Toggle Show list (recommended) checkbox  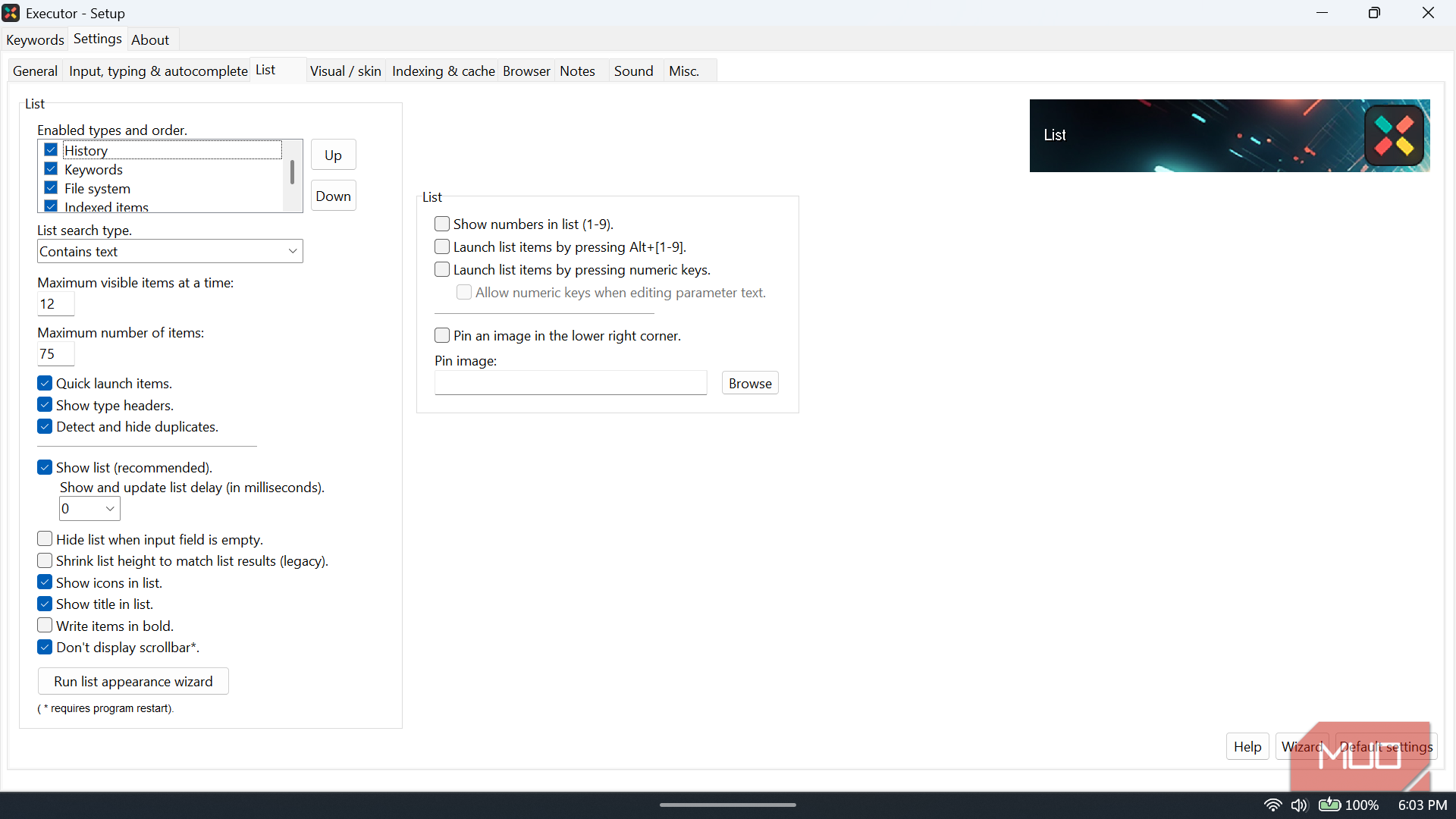pyautogui.click(x=45, y=468)
